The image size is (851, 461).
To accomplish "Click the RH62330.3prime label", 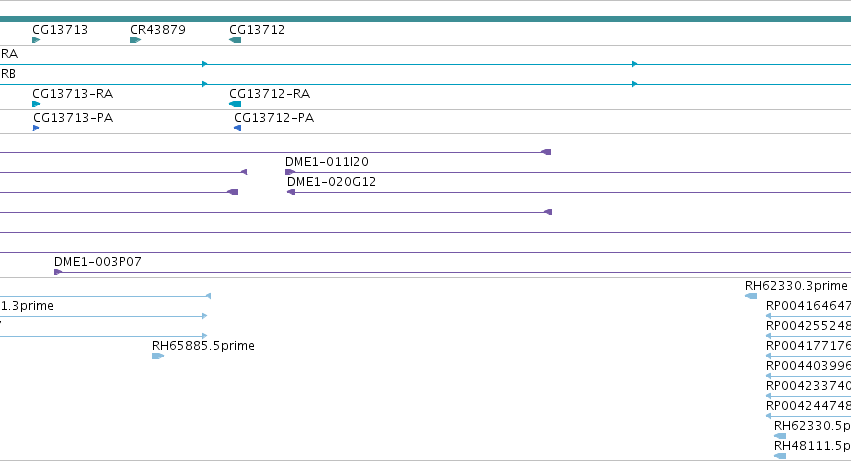I will (x=796, y=286).
